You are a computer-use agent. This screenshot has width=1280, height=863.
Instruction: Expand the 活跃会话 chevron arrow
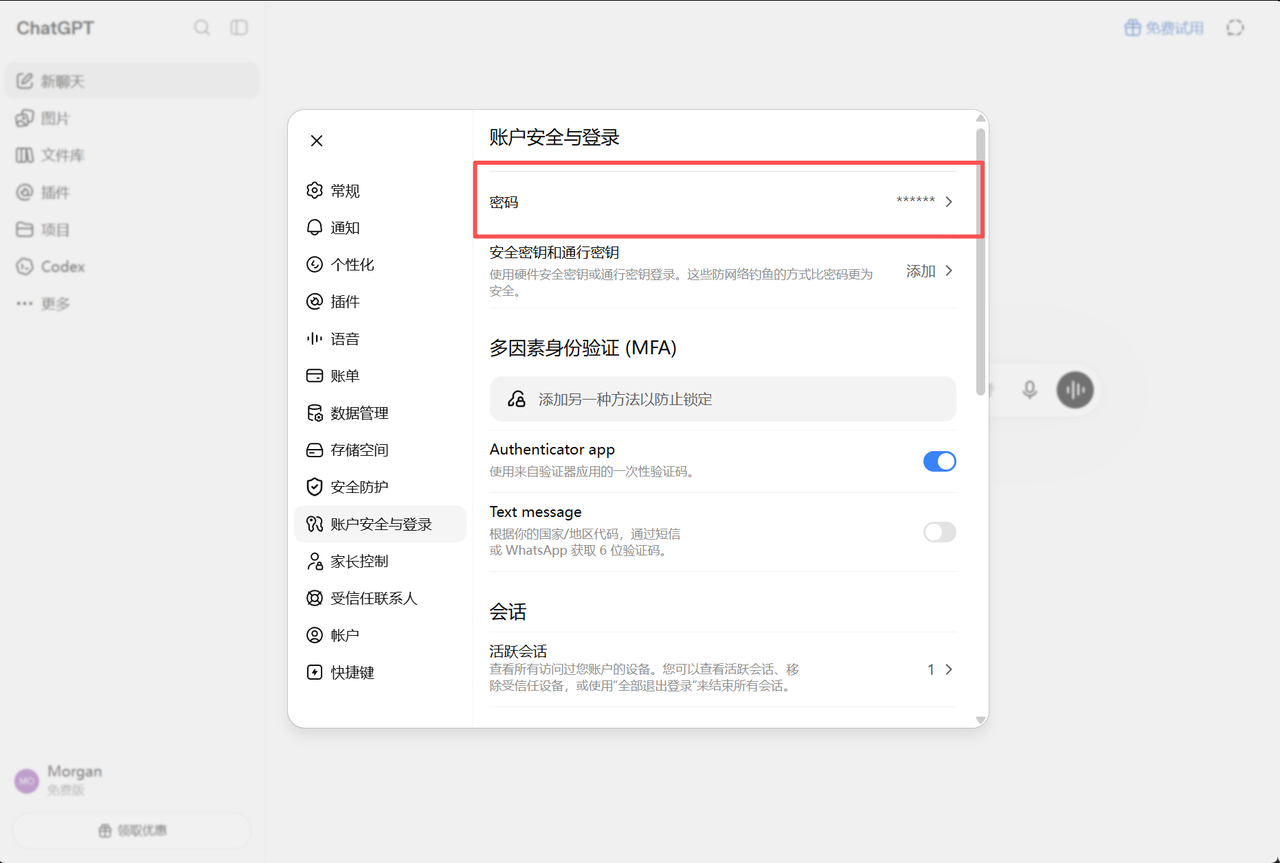pyautogui.click(x=949, y=669)
